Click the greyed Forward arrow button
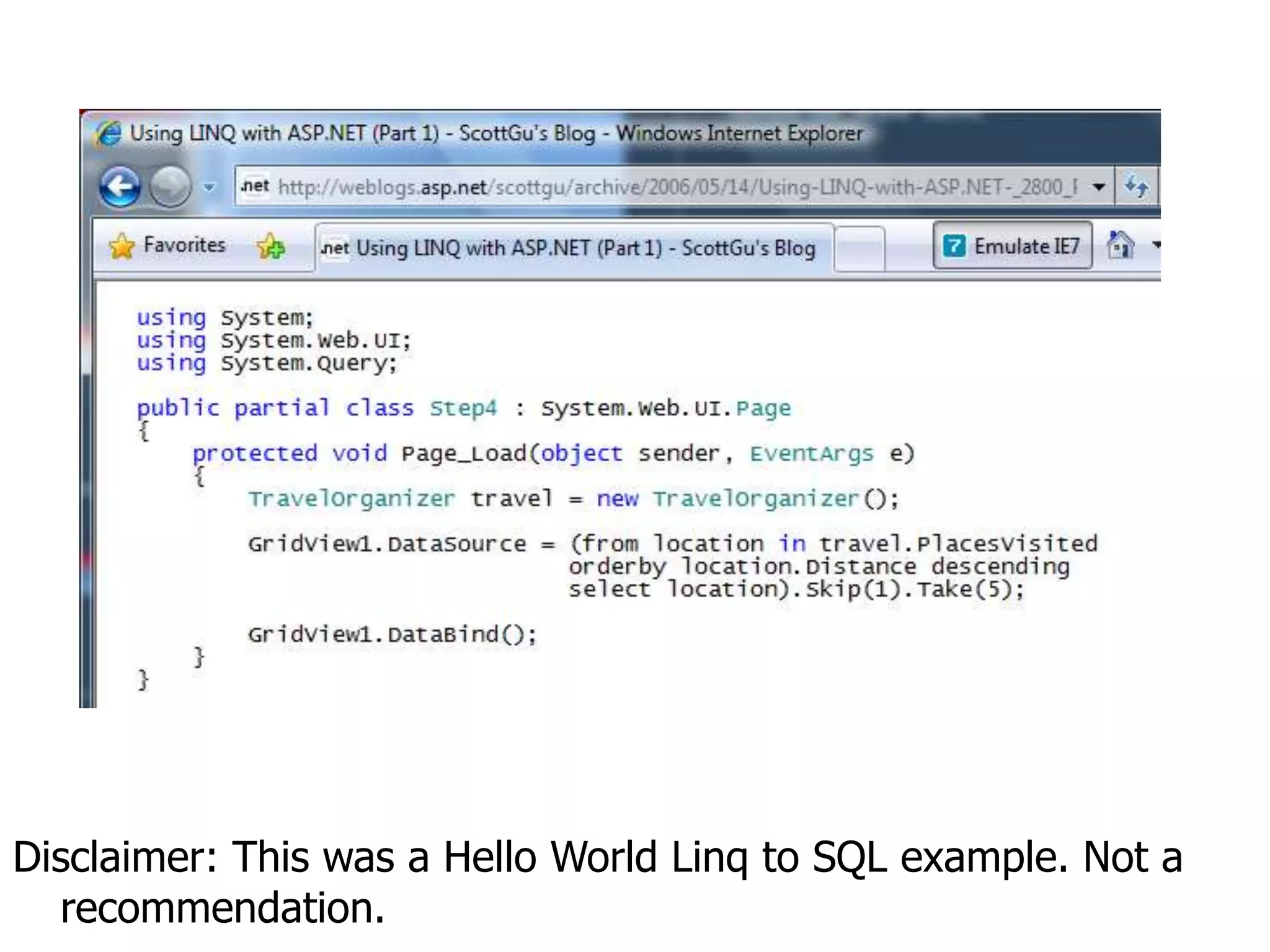Image resolution: width=1270 pixels, height=952 pixels. pos(171,187)
